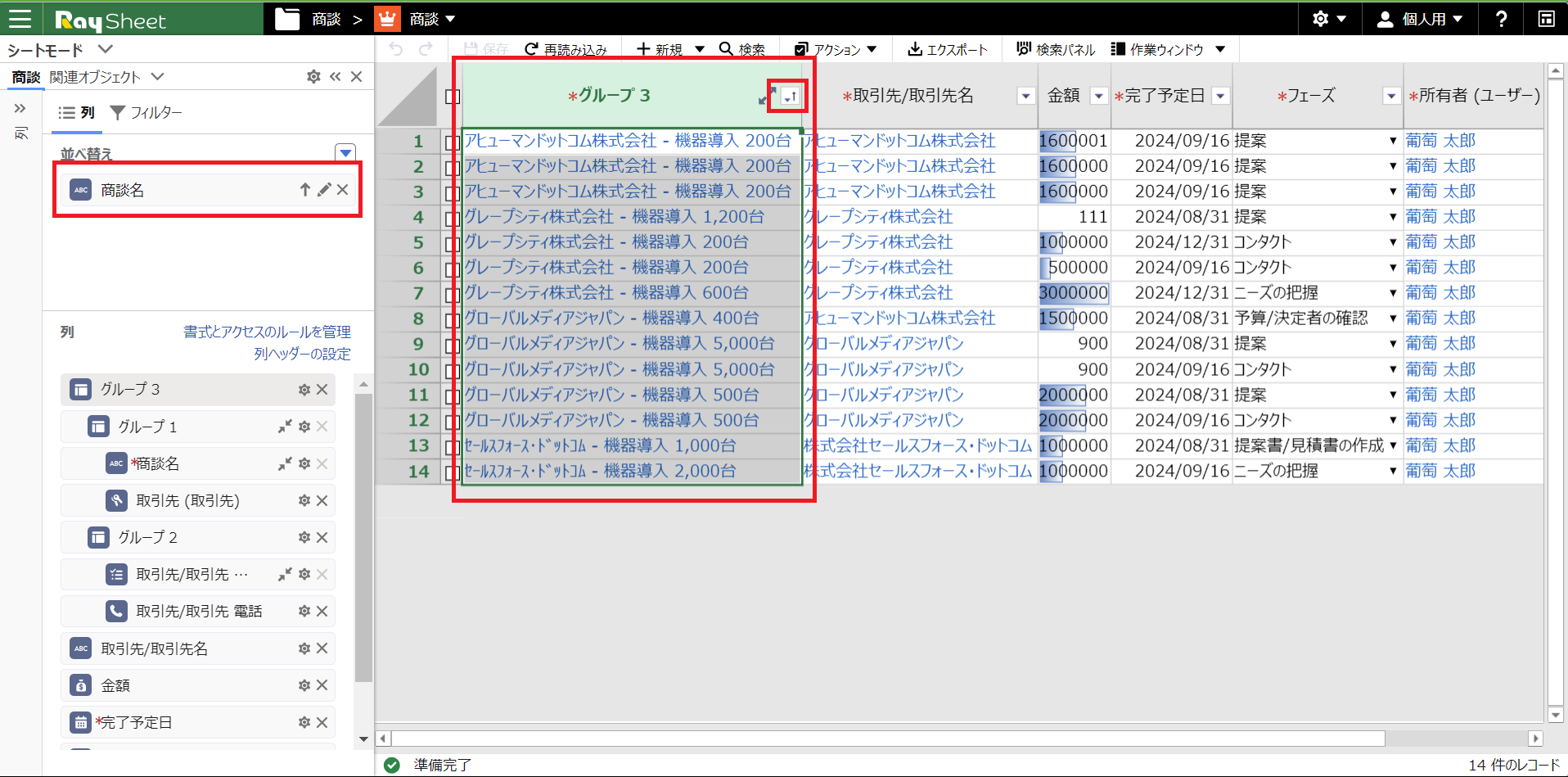Image resolution: width=1568 pixels, height=777 pixels.
Task: Toggle ascending sort arrow on 商談名
Action: (304, 189)
